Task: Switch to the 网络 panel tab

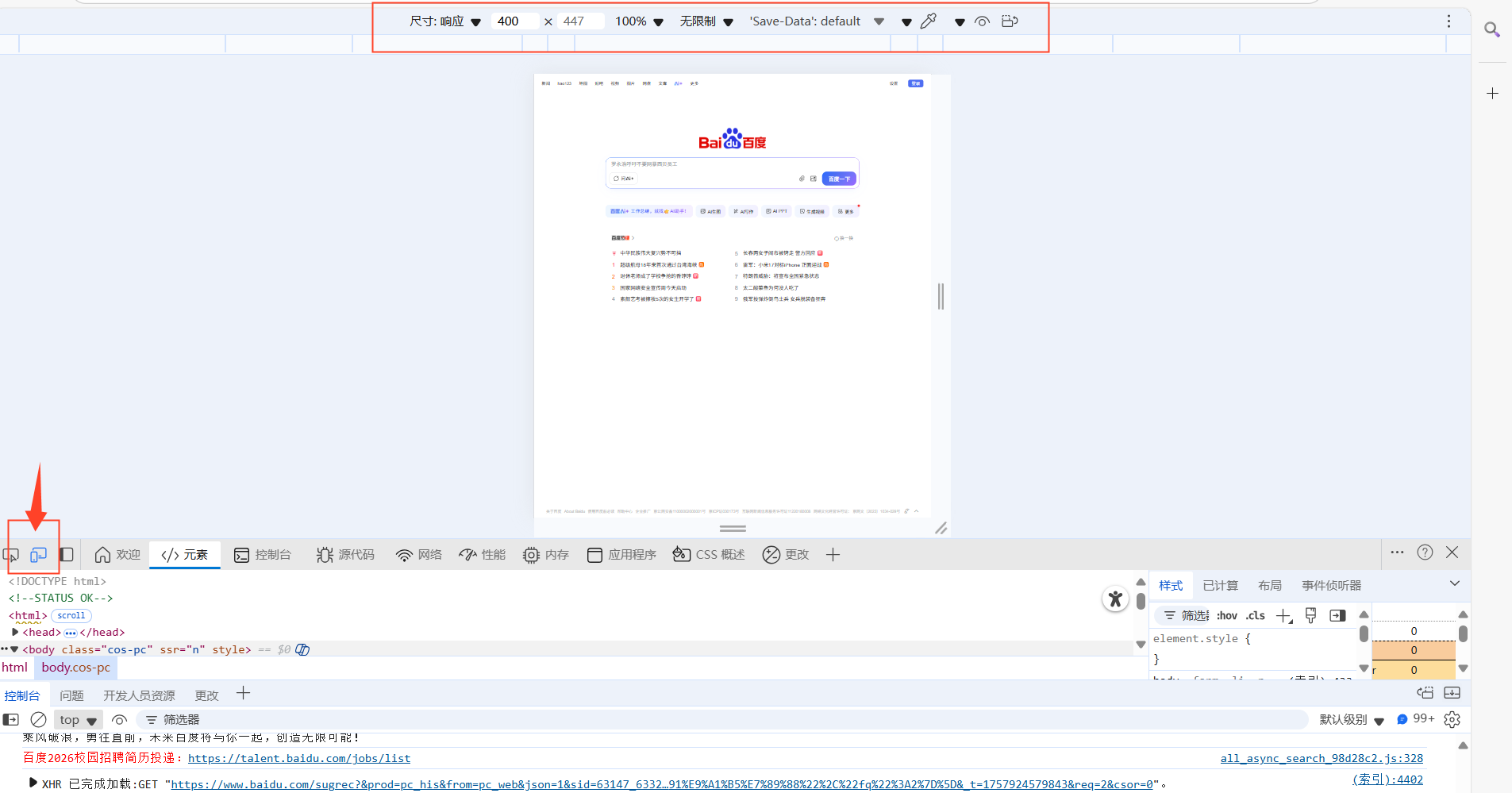Action: pos(418,554)
